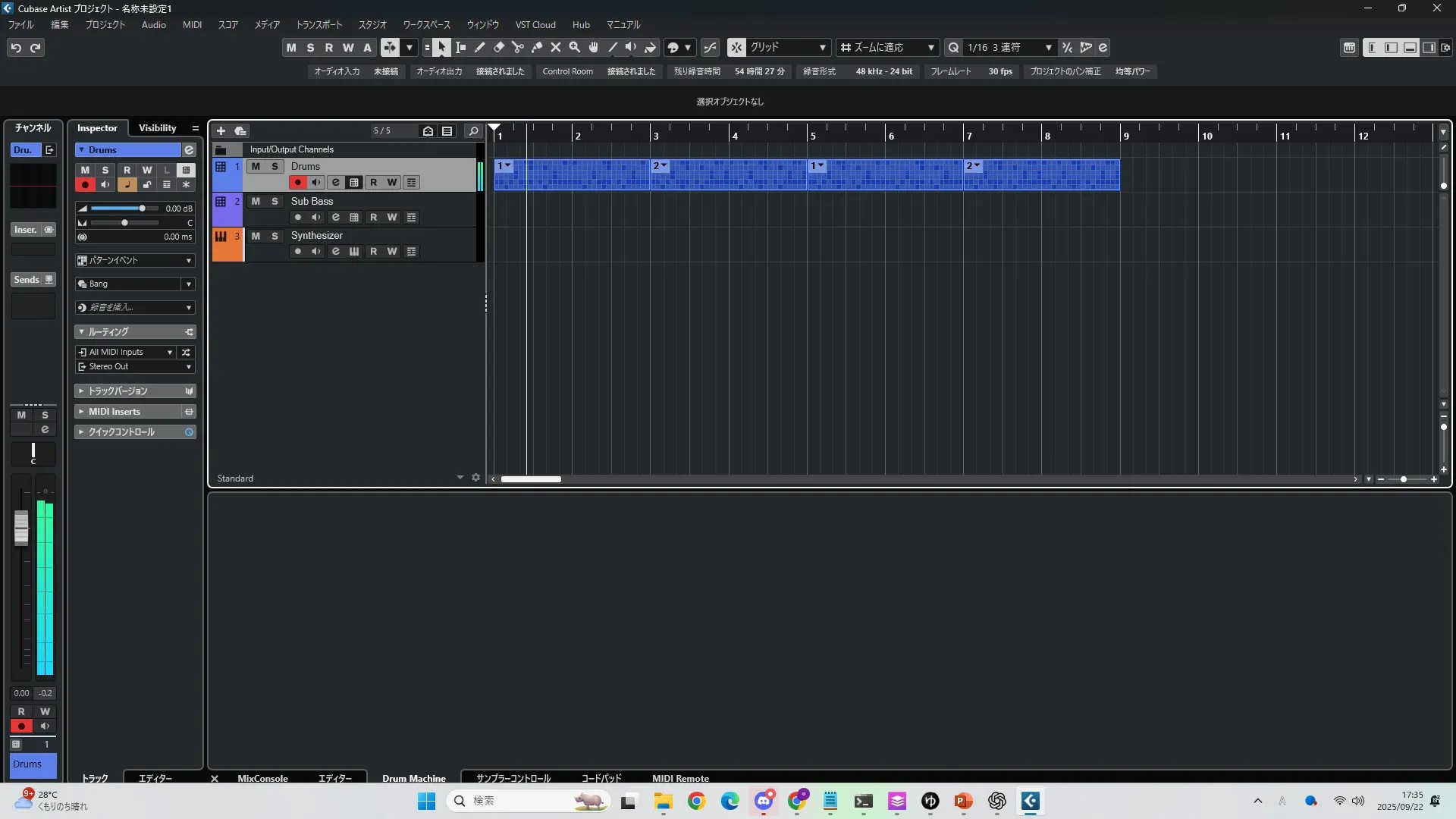The image size is (1456, 819).
Task: Select the Zoom magnifier tool
Action: click(x=575, y=48)
